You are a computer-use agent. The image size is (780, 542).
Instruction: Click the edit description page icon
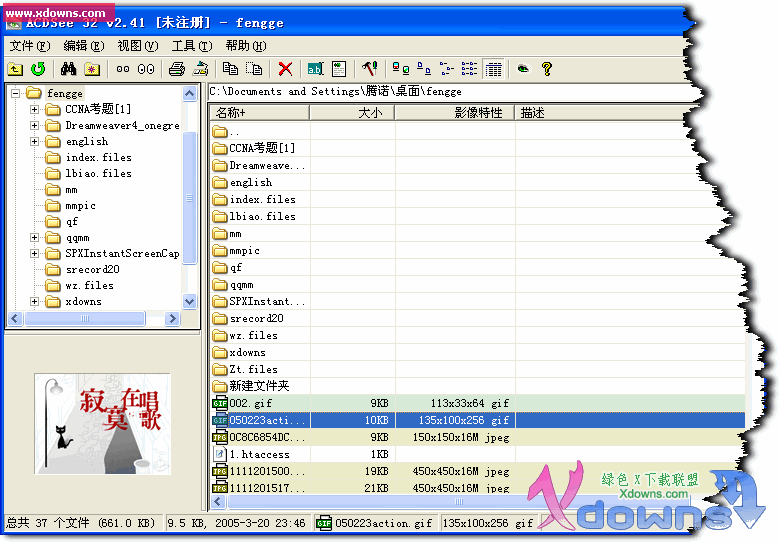339,69
